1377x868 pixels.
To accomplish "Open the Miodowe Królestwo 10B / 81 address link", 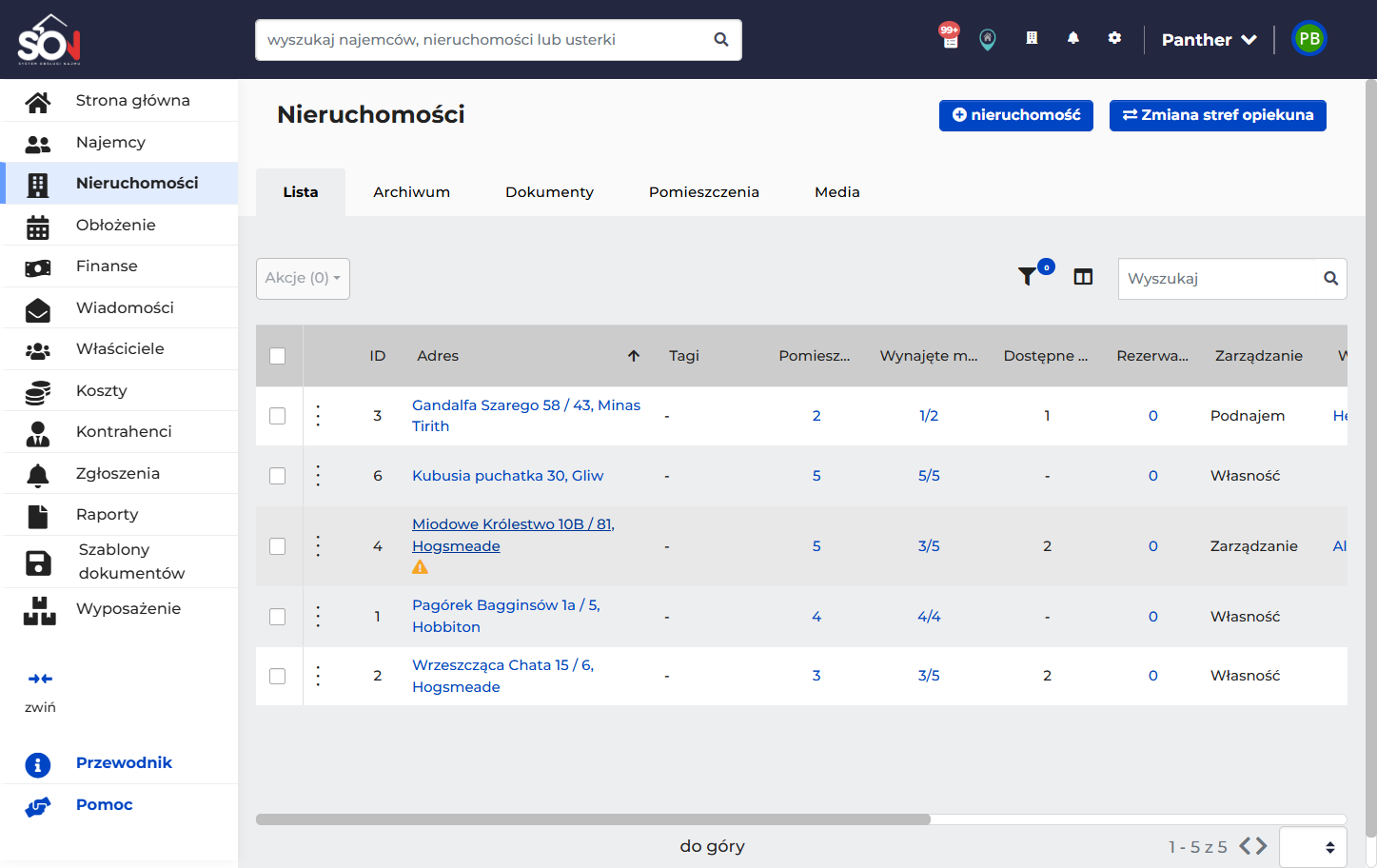I will pos(513,535).
